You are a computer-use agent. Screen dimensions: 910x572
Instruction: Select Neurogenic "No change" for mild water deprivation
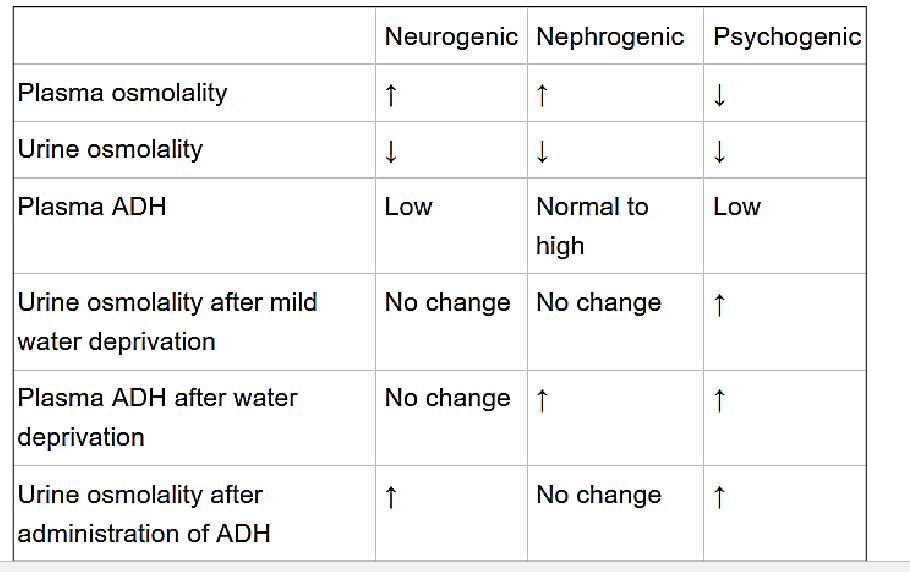pos(447,303)
